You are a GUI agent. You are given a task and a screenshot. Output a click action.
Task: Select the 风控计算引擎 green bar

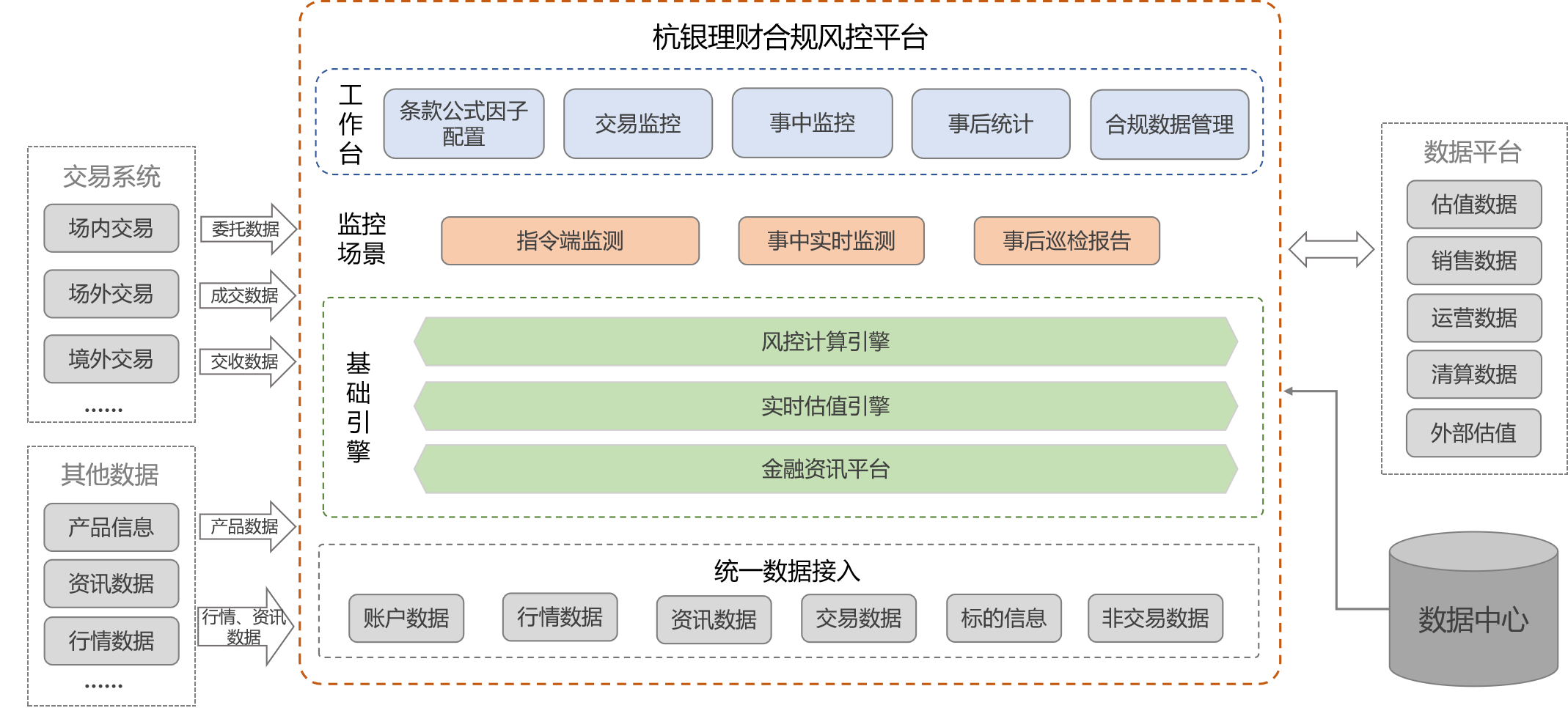826,342
